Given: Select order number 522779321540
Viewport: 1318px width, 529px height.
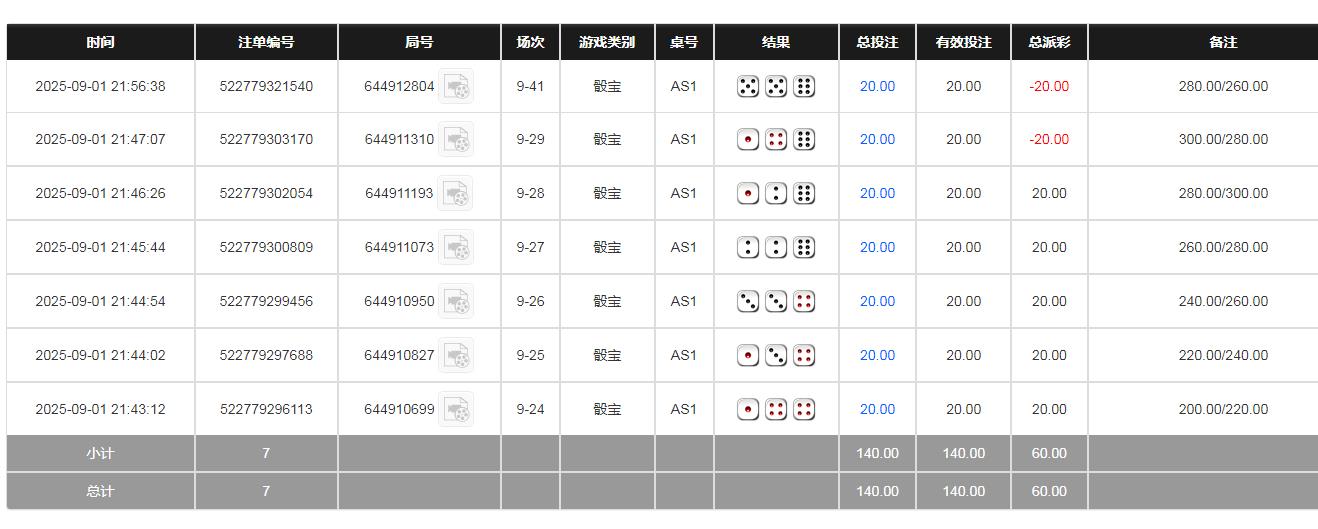Looking at the screenshot, I should point(266,87).
